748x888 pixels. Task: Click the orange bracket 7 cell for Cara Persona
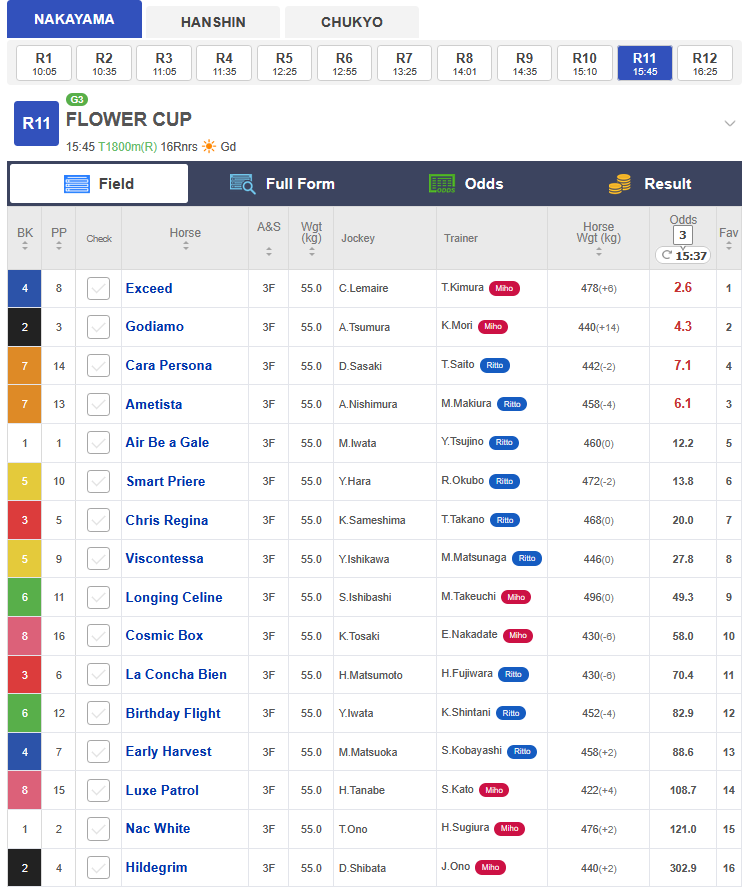pos(24,366)
